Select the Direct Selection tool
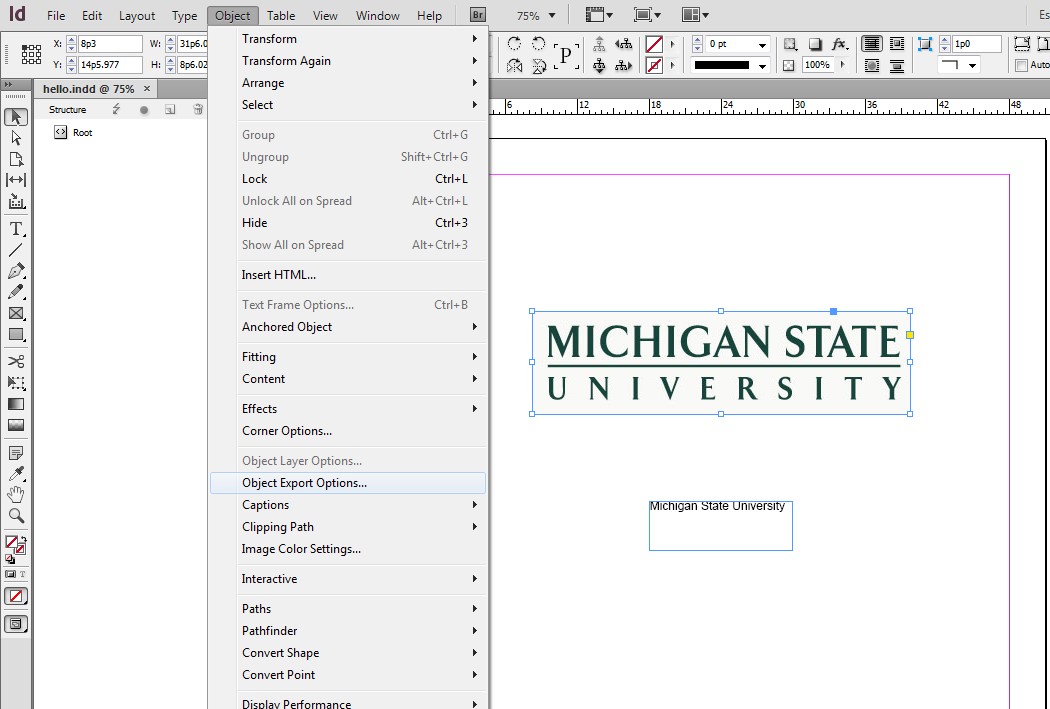 tap(16, 138)
